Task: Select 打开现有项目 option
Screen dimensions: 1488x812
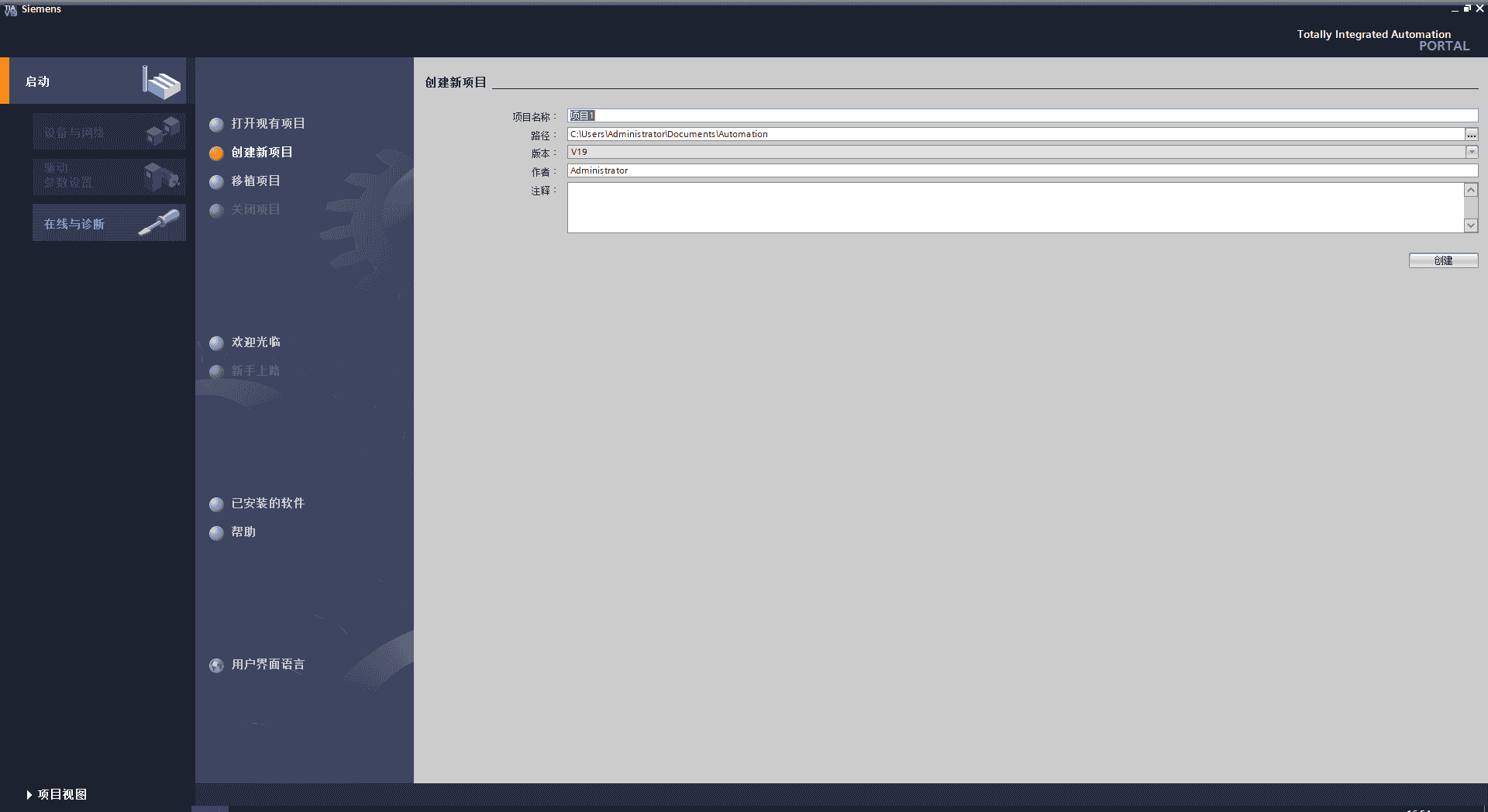Action: pyautogui.click(x=268, y=123)
